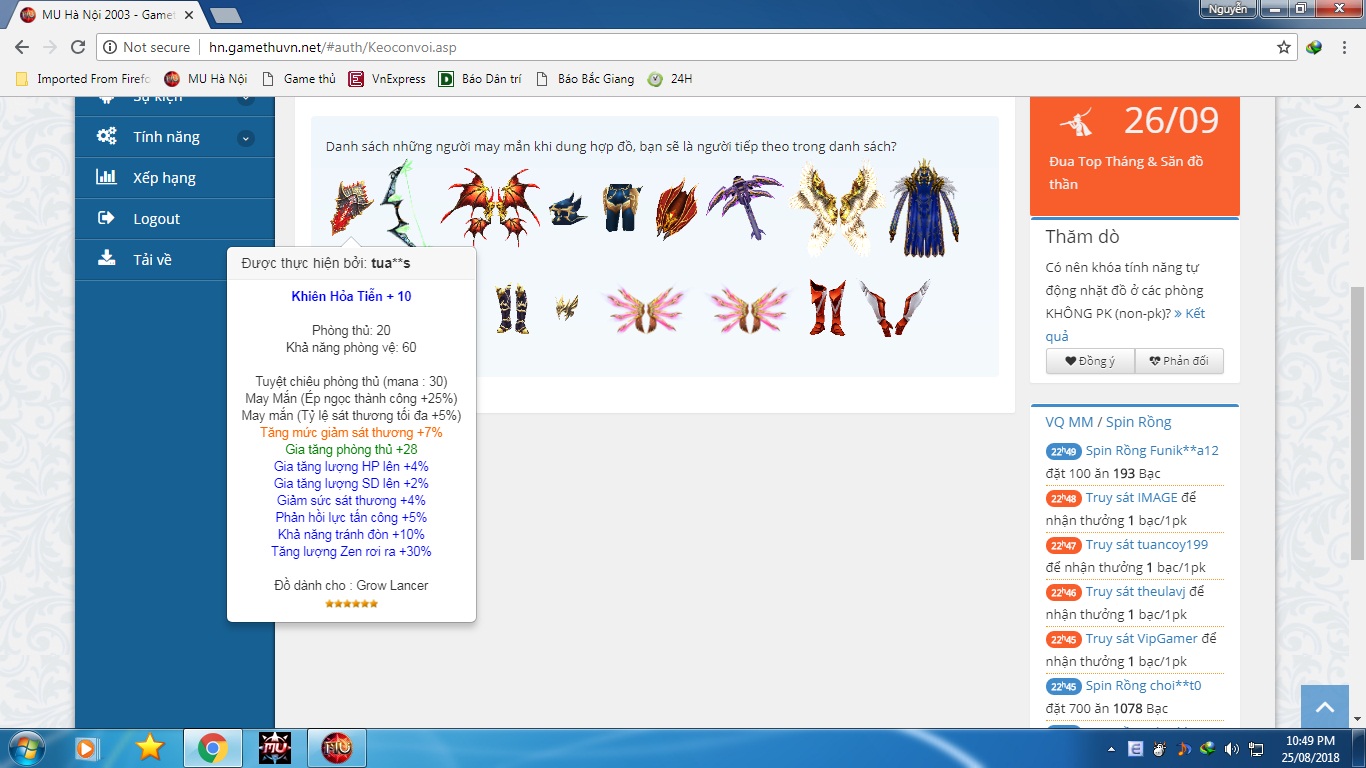Open the VQ MM link
Viewport: 1366px width, 768px height.
(x=1069, y=422)
